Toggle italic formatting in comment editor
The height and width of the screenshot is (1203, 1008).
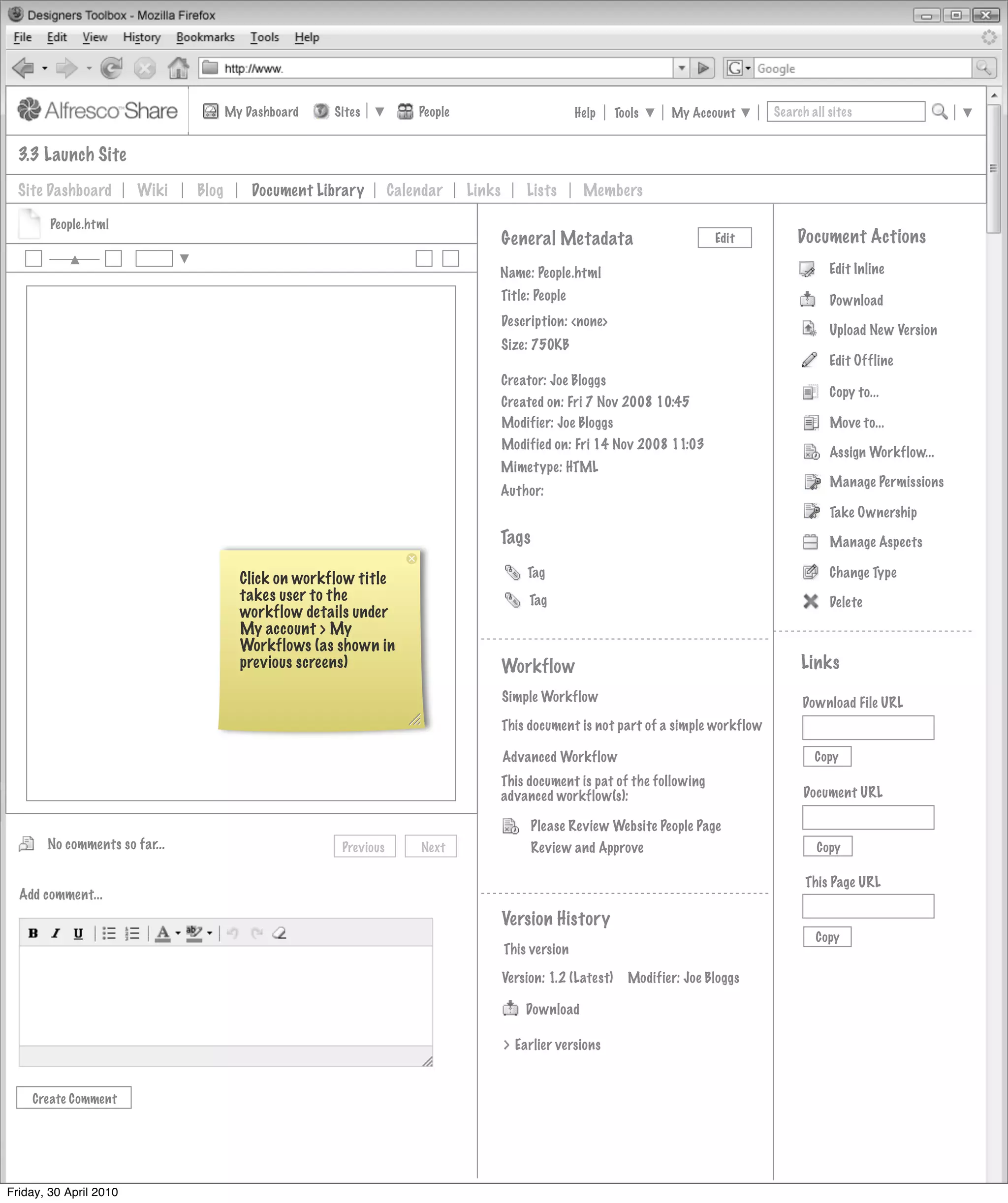pyautogui.click(x=56, y=933)
